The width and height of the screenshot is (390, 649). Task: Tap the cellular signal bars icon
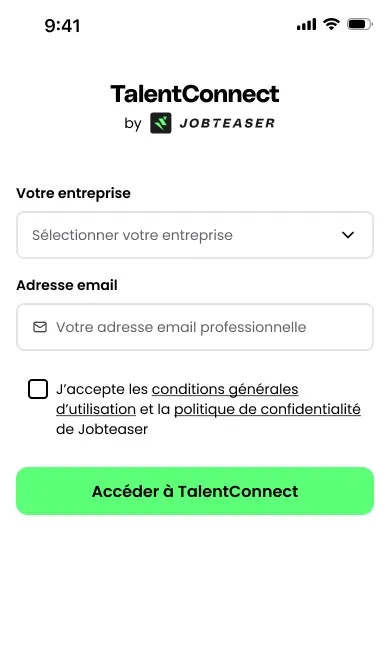306,24
